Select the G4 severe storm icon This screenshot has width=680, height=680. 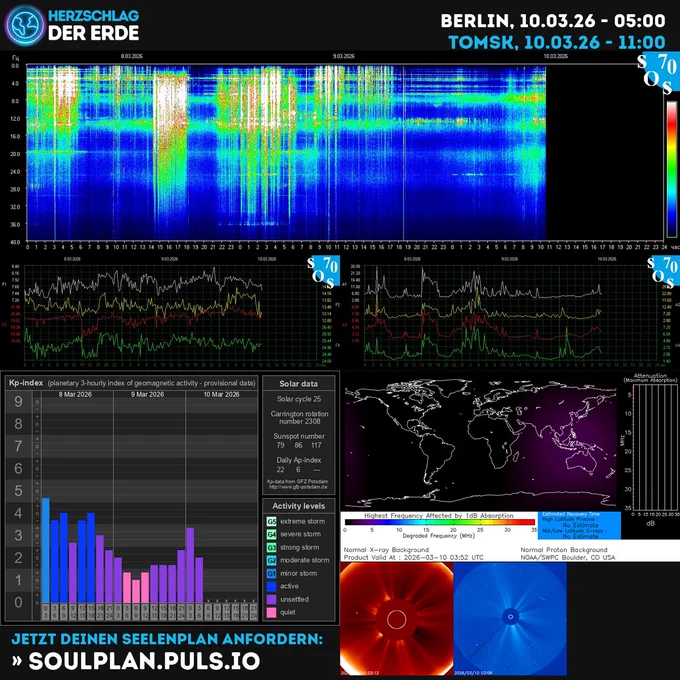[271, 534]
